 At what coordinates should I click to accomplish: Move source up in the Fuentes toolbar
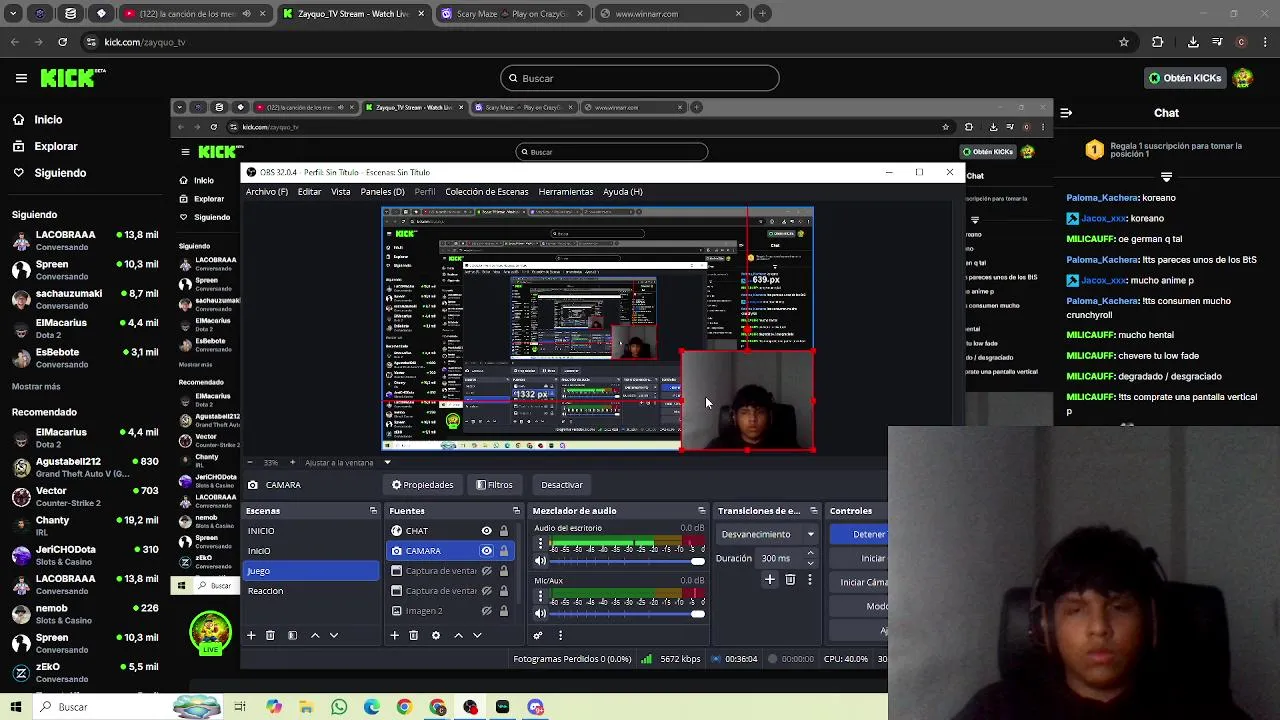(458, 635)
